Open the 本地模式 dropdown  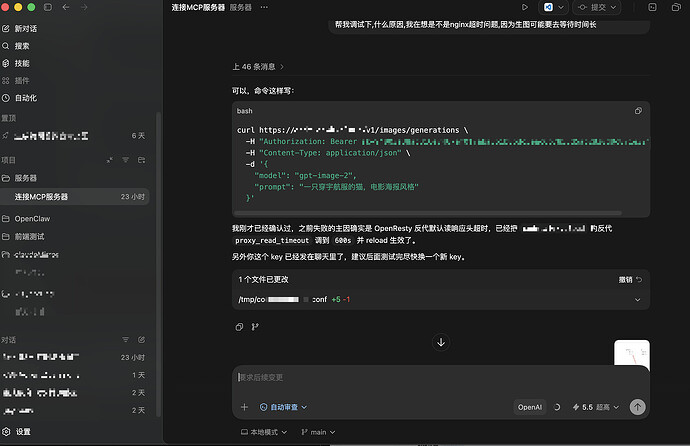(264, 432)
